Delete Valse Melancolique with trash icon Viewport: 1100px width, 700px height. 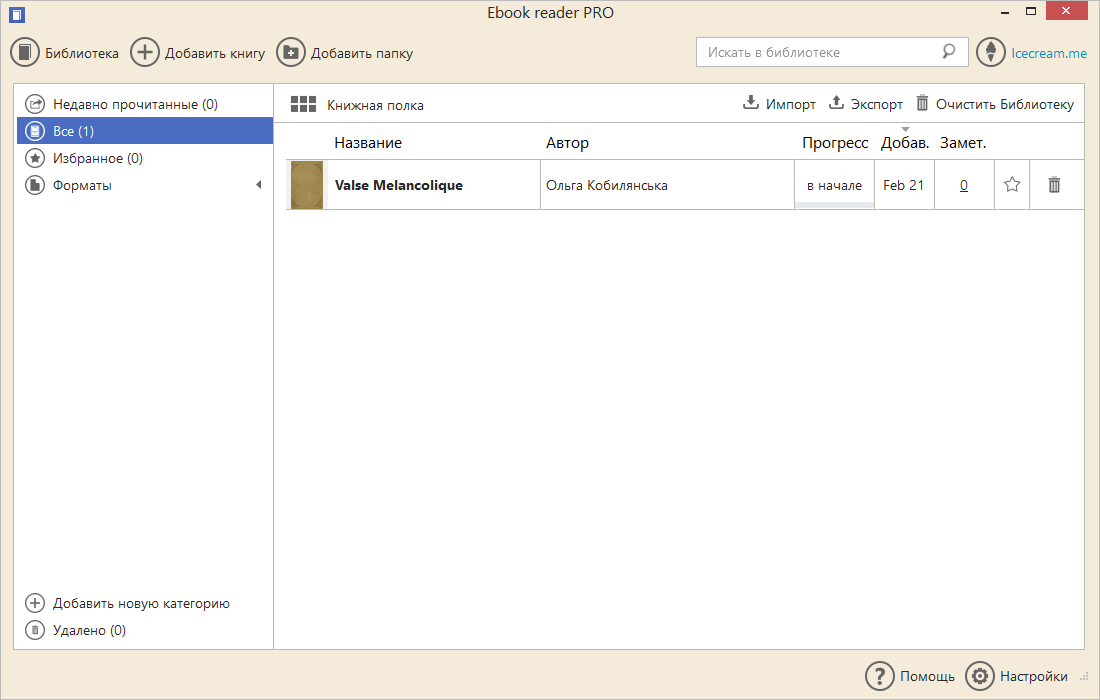pos(1054,185)
